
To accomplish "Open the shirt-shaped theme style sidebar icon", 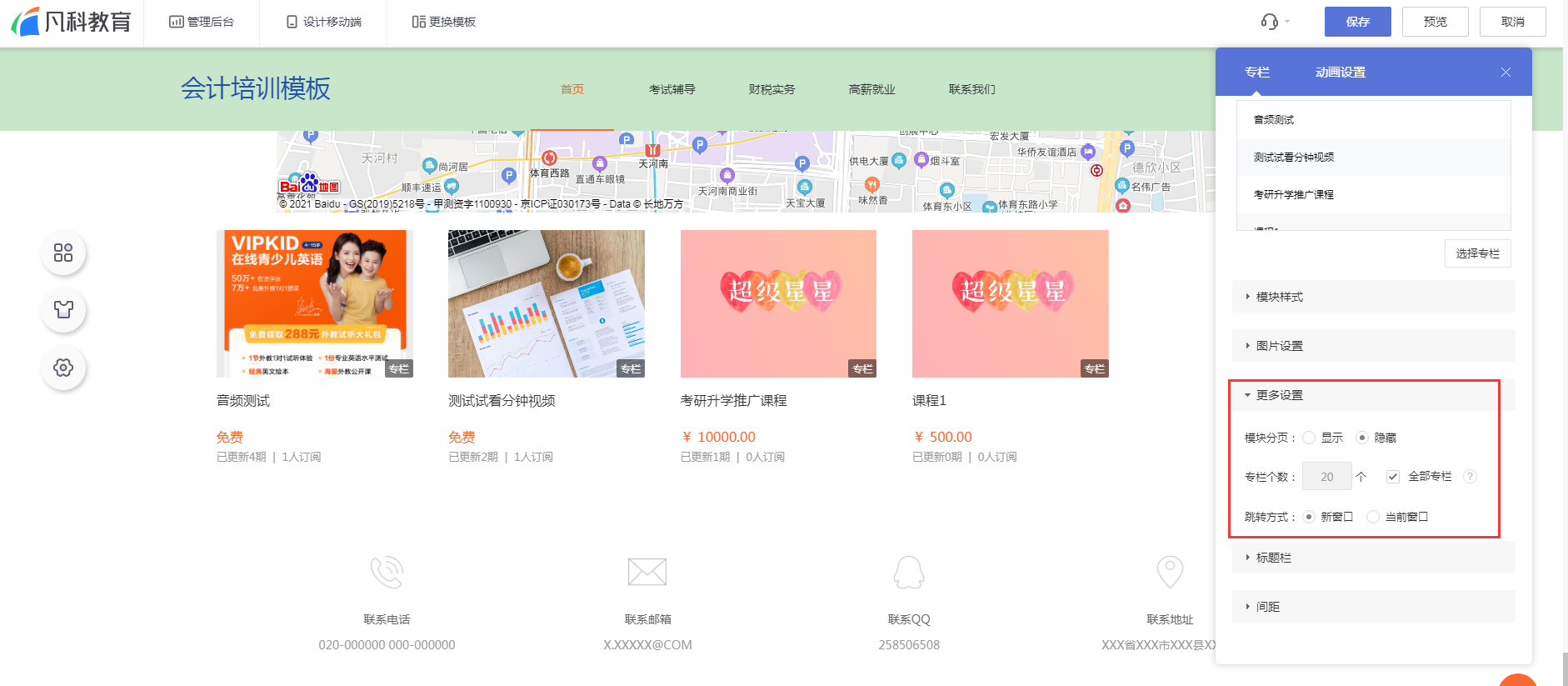I will point(63,310).
